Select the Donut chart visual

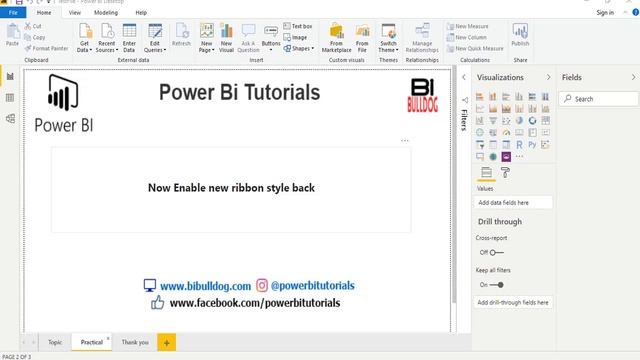[532, 120]
